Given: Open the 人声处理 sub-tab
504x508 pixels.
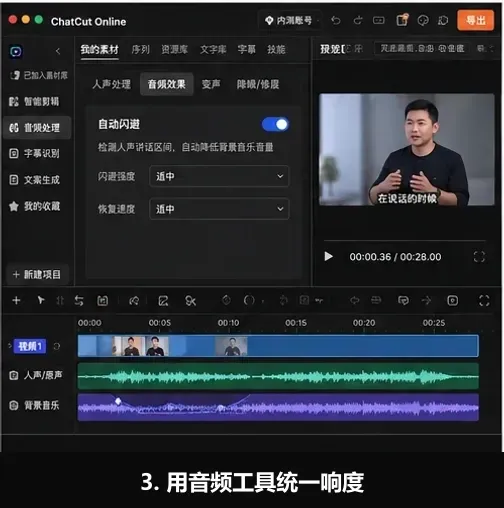Looking at the screenshot, I should [111, 84].
